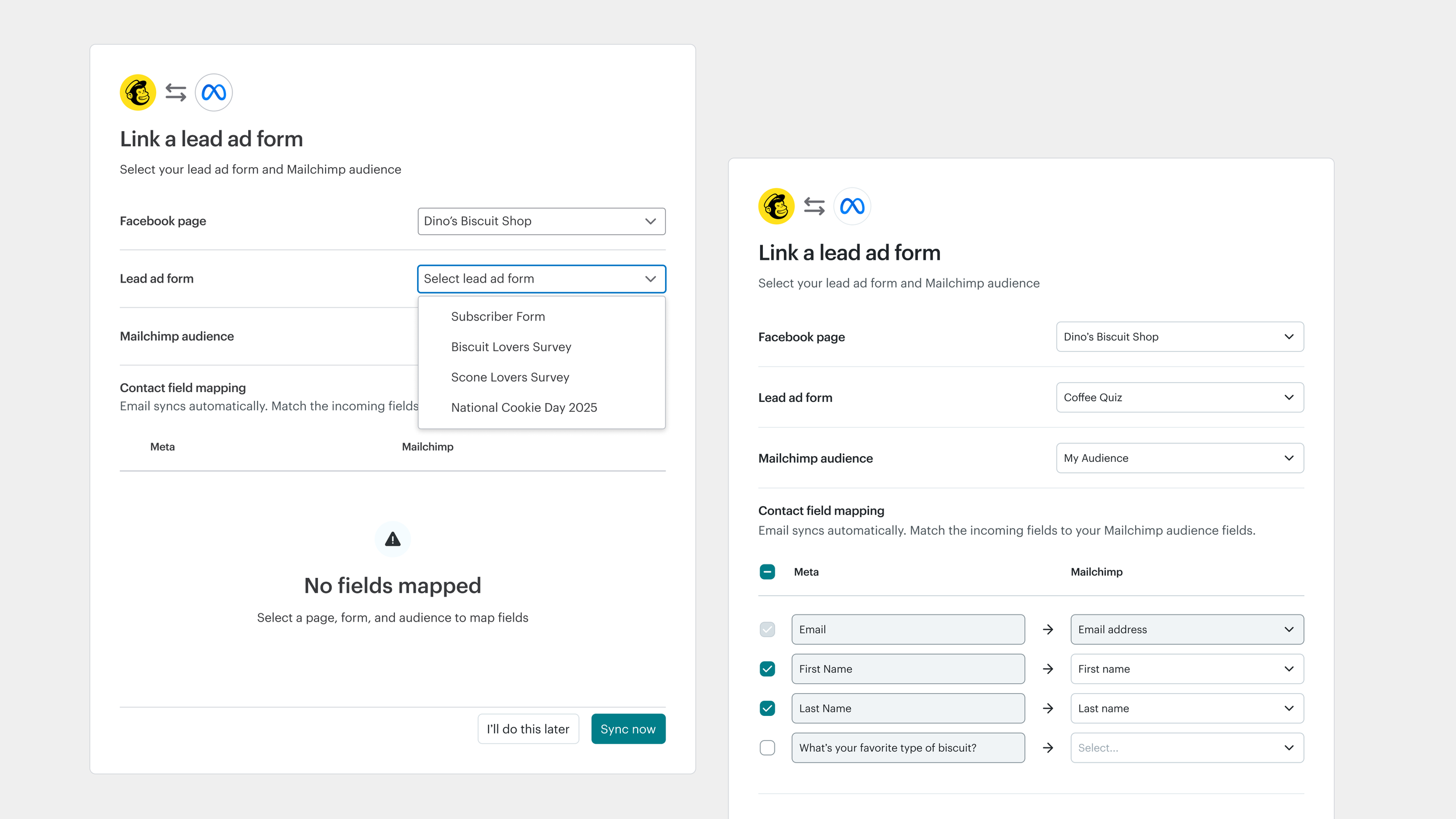
Task: Click the Mailchimp logo in right panel
Action: pyautogui.click(x=776, y=206)
